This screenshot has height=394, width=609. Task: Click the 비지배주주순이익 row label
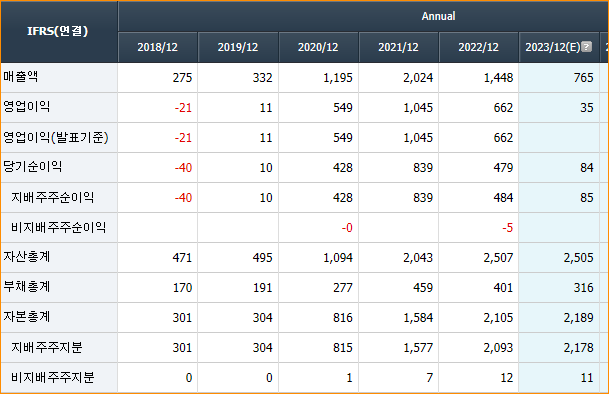click(x=58, y=227)
